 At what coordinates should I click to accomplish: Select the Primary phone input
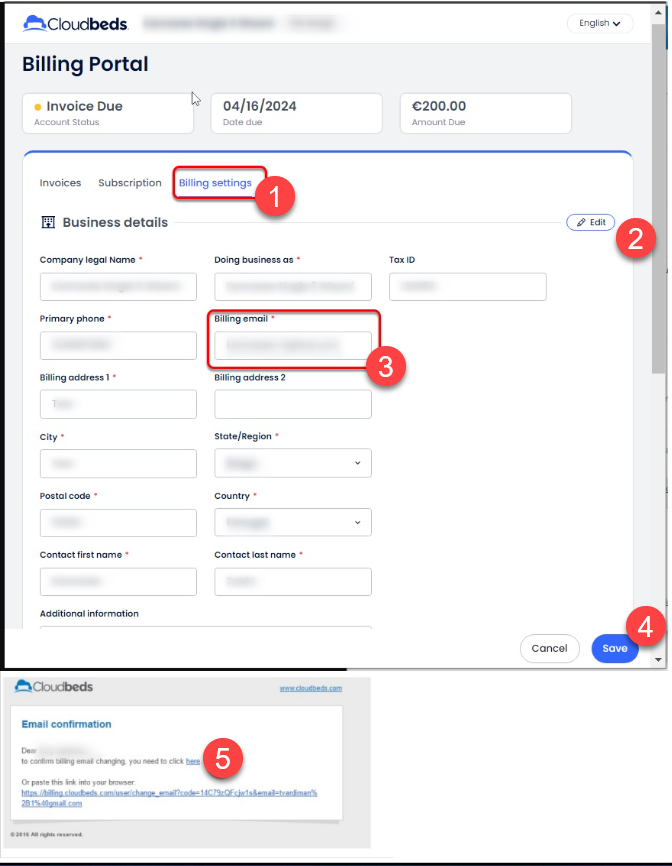(118, 345)
